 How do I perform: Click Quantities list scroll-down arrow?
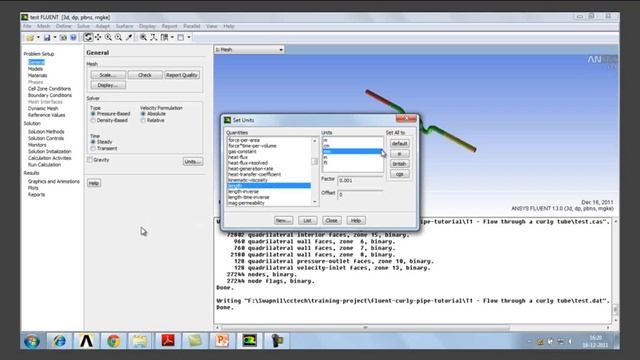coord(314,202)
